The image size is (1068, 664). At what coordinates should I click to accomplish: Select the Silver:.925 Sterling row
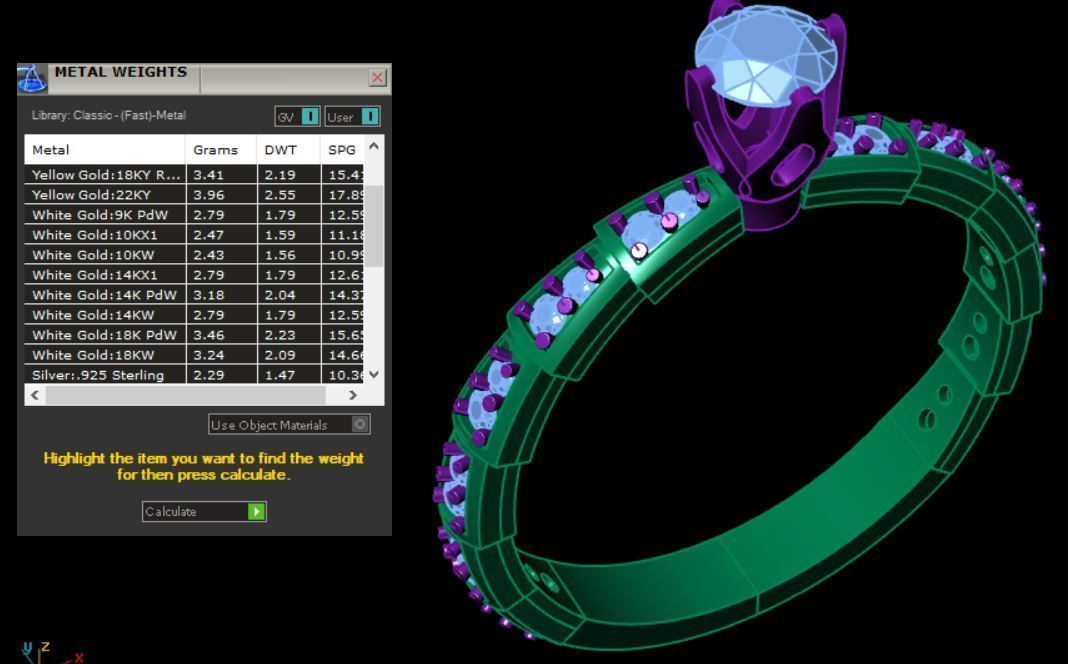tap(194, 375)
